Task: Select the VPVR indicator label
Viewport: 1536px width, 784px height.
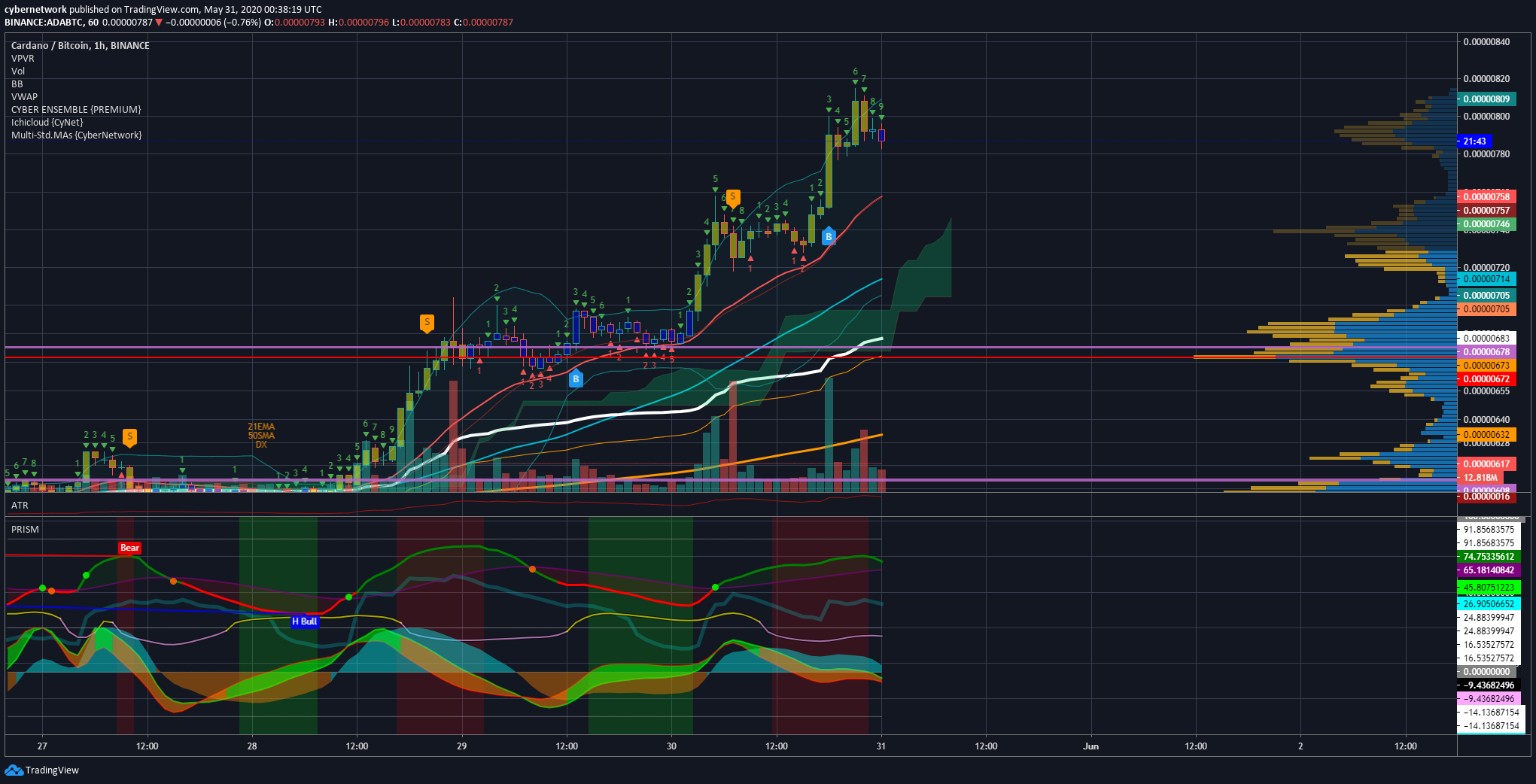Action: (x=23, y=58)
